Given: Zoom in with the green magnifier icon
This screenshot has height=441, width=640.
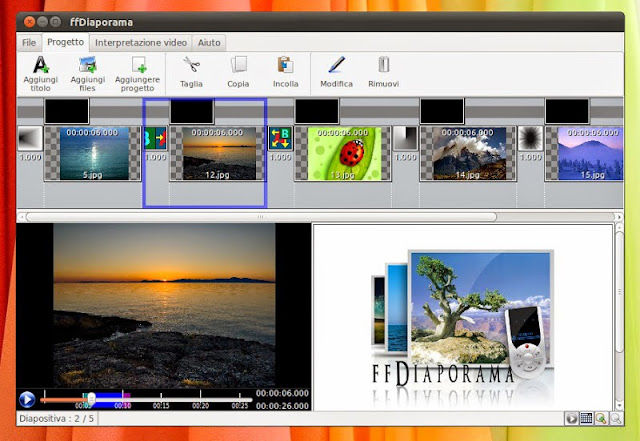Looking at the screenshot, I should click(601, 419).
